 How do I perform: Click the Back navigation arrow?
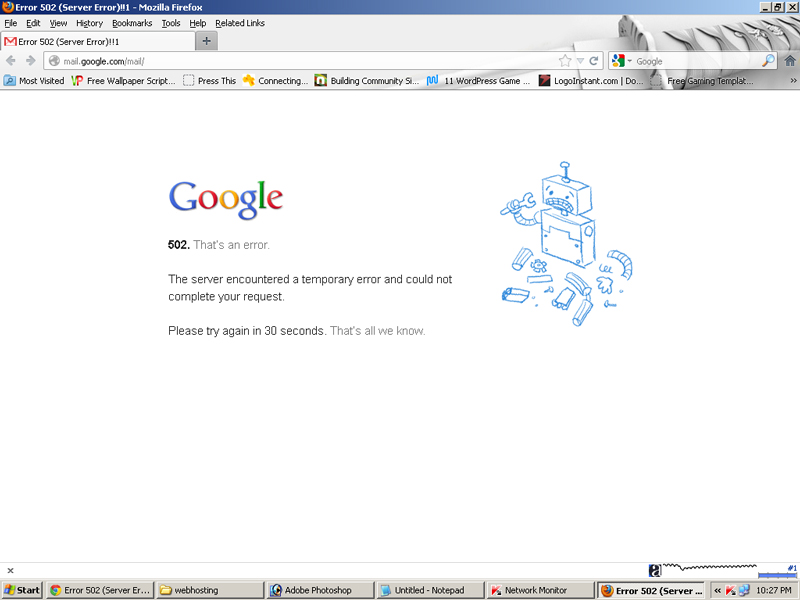tap(11, 61)
